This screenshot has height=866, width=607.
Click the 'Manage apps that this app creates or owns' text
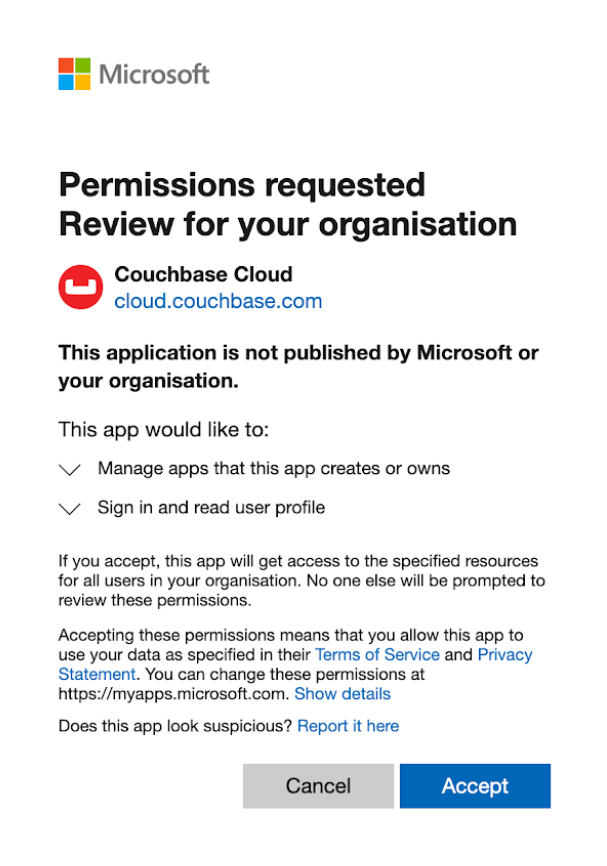273,468
